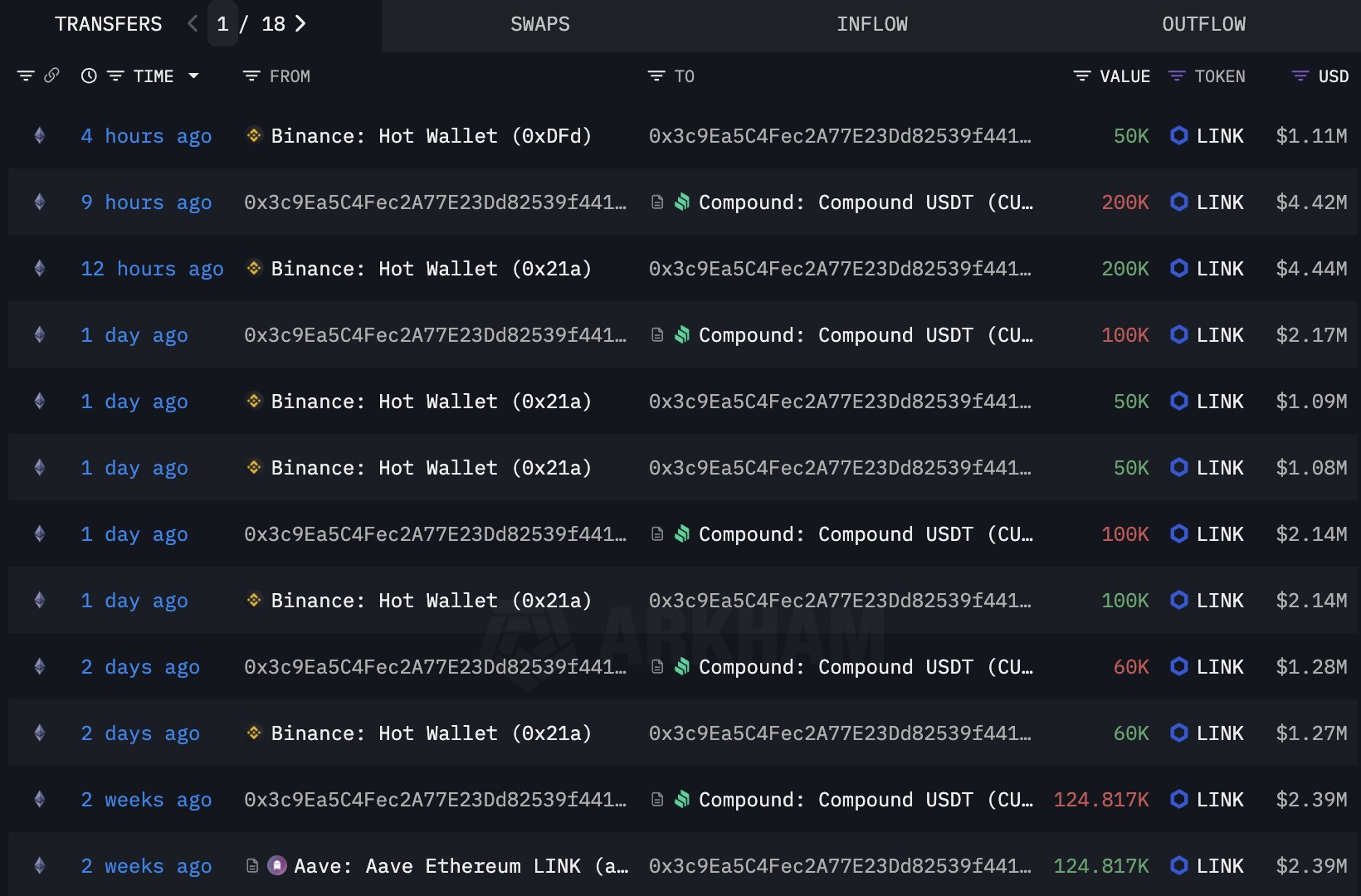Viewport: 1361px width, 896px height.
Task: Click LINK token label on $2.17M row
Action: pos(1220,335)
